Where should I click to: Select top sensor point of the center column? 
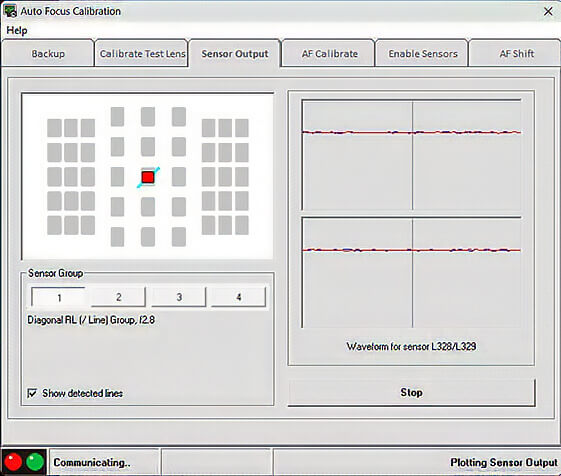pos(148,117)
